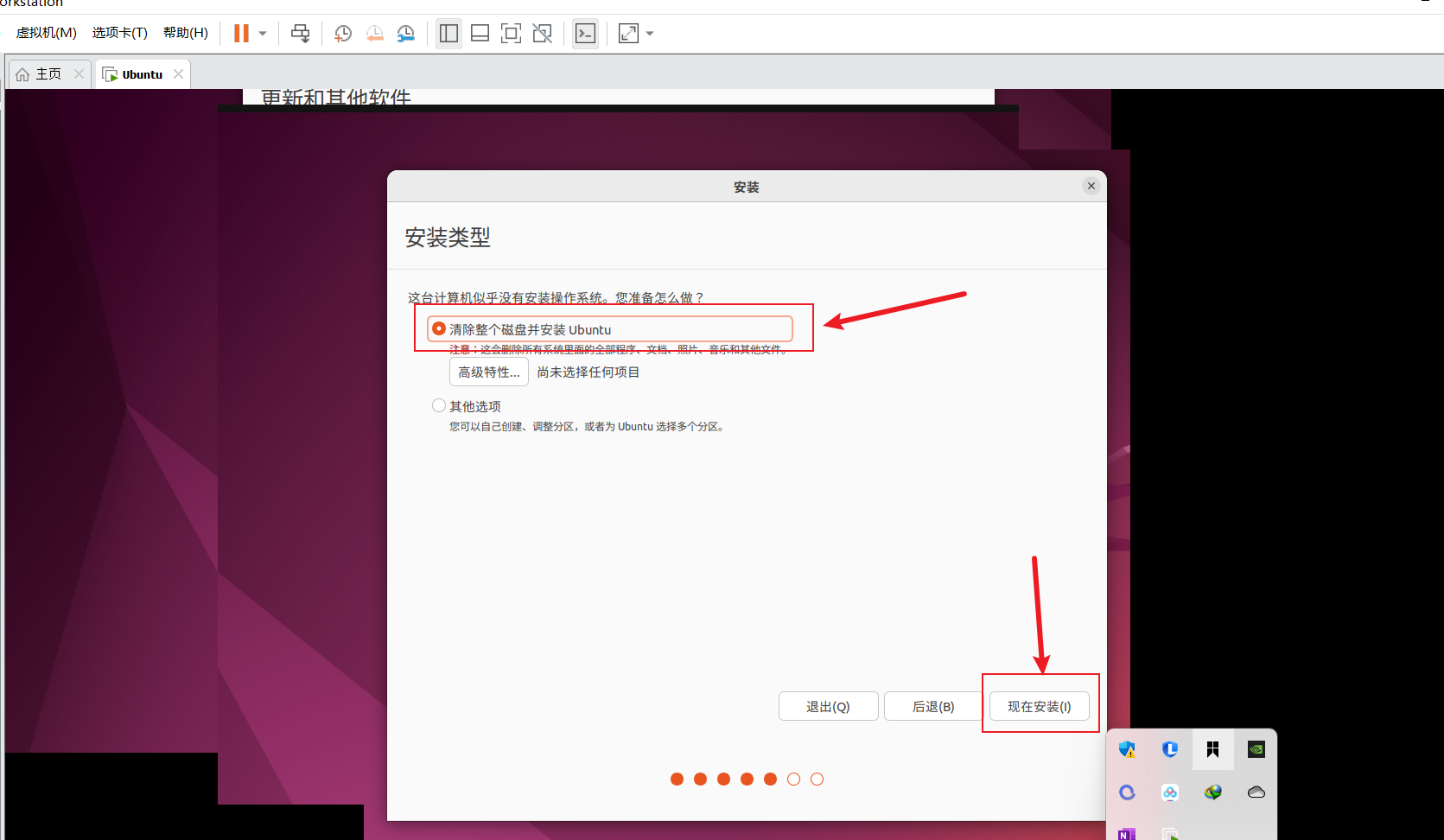Screen dimensions: 1444x840
Task: Click the 高级特性... button
Action: click(489, 372)
